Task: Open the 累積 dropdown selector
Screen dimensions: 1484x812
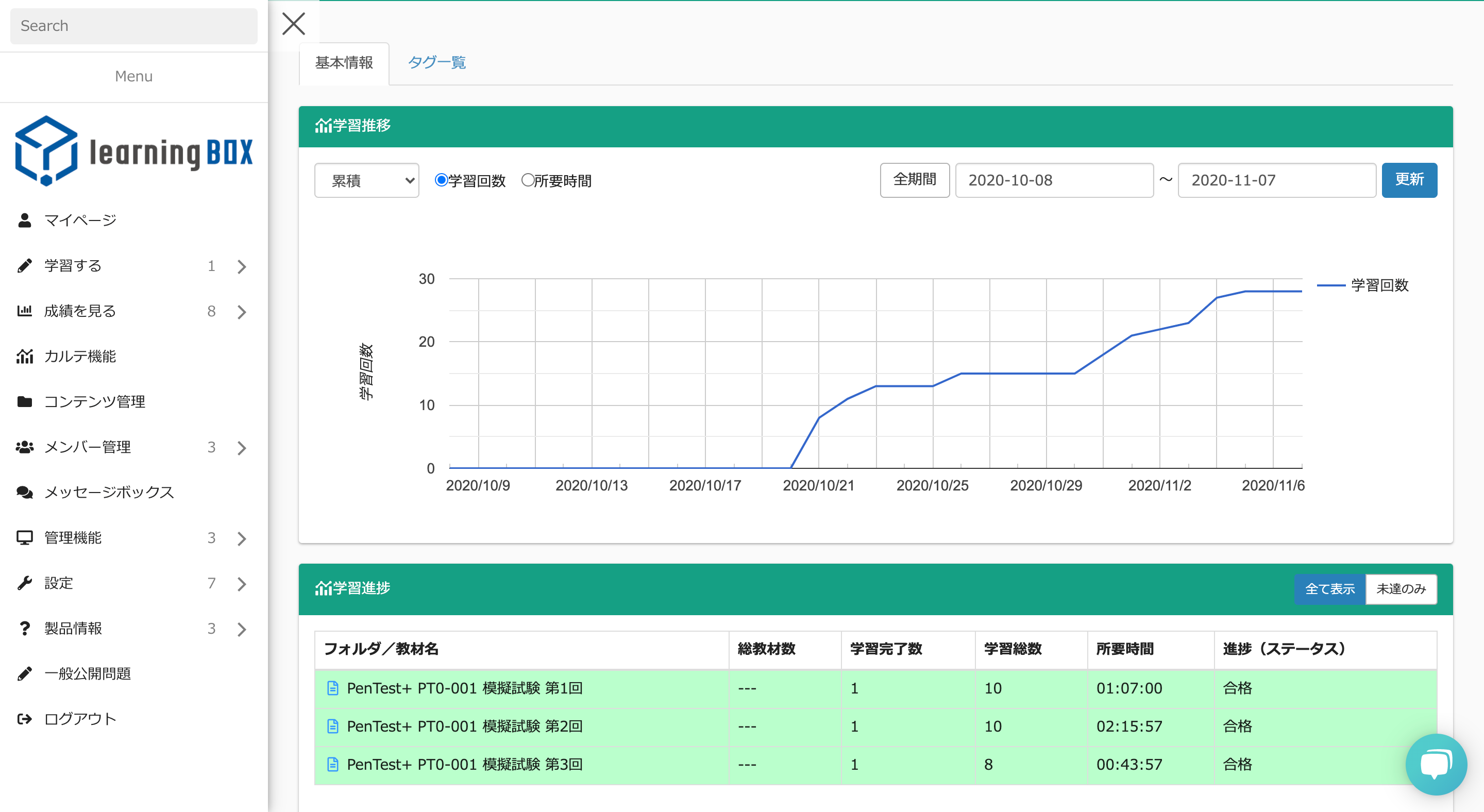Action: [366, 181]
